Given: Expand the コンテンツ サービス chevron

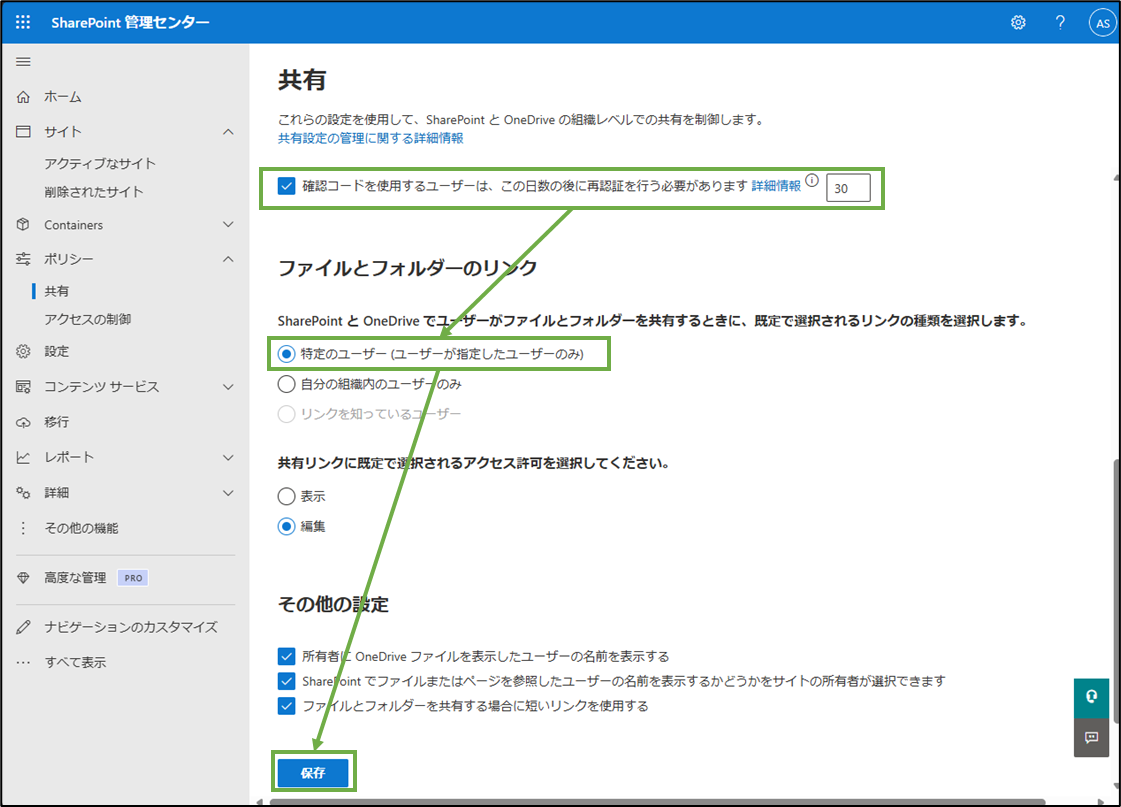Looking at the screenshot, I should (228, 387).
